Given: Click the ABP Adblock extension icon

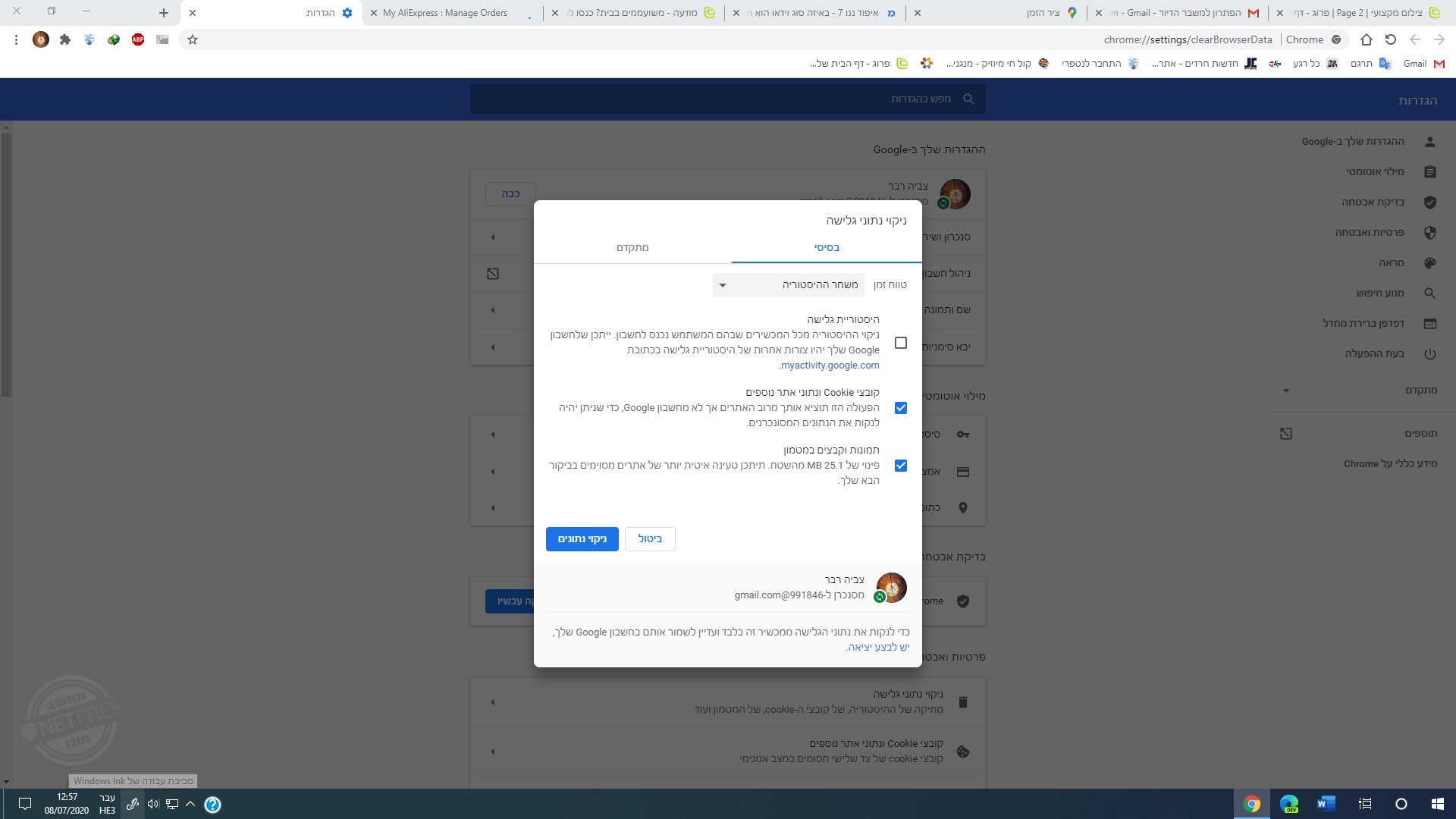Looking at the screenshot, I should click(138, 39).
